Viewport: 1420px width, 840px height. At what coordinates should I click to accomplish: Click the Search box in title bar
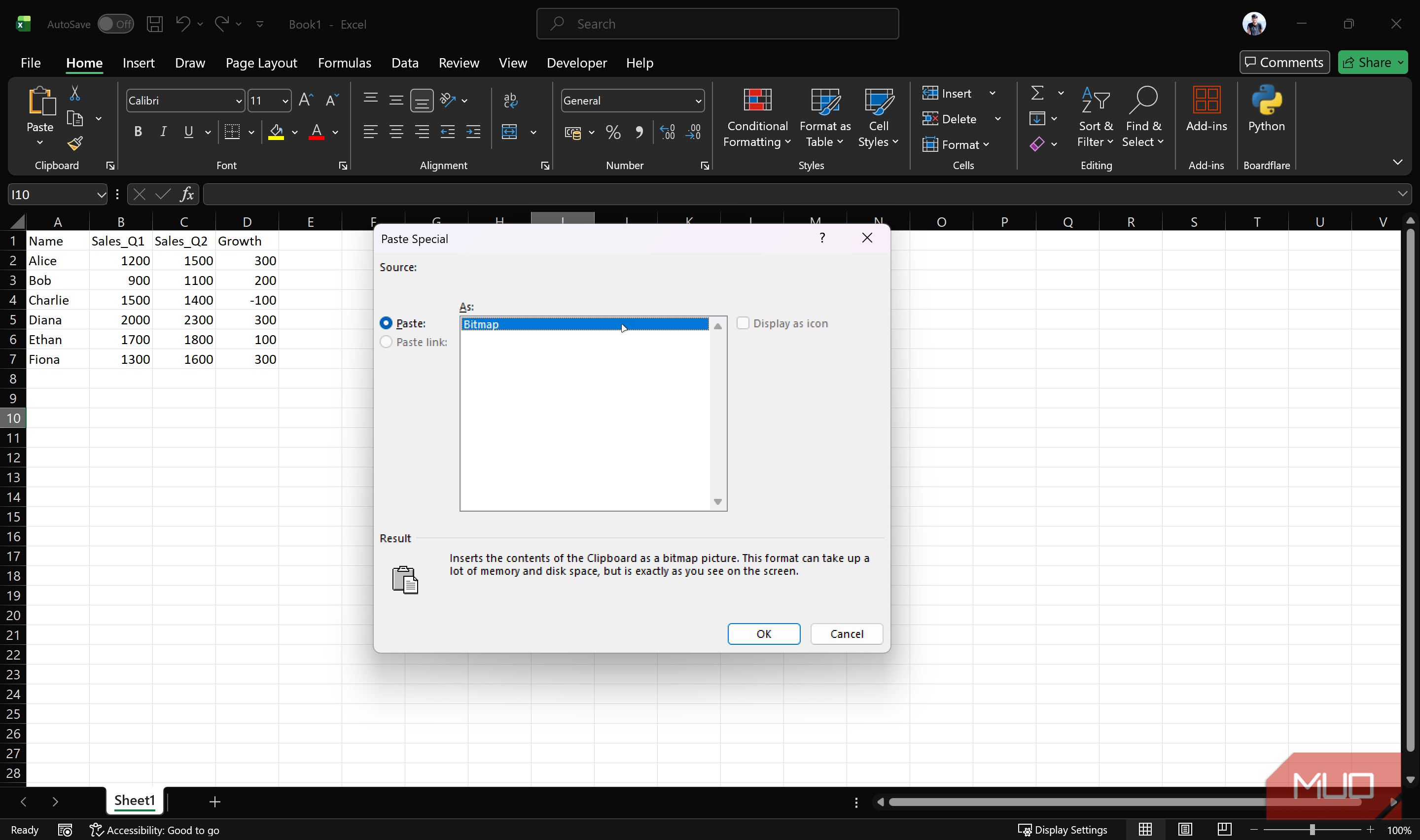coord(717,24)
